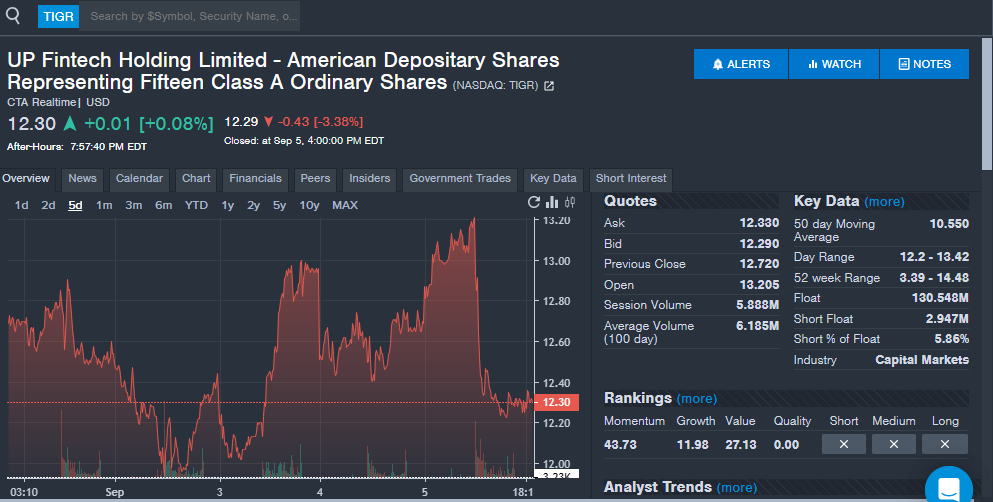Click Value score 27.13

pyautogui.click(x=740, y=445)
